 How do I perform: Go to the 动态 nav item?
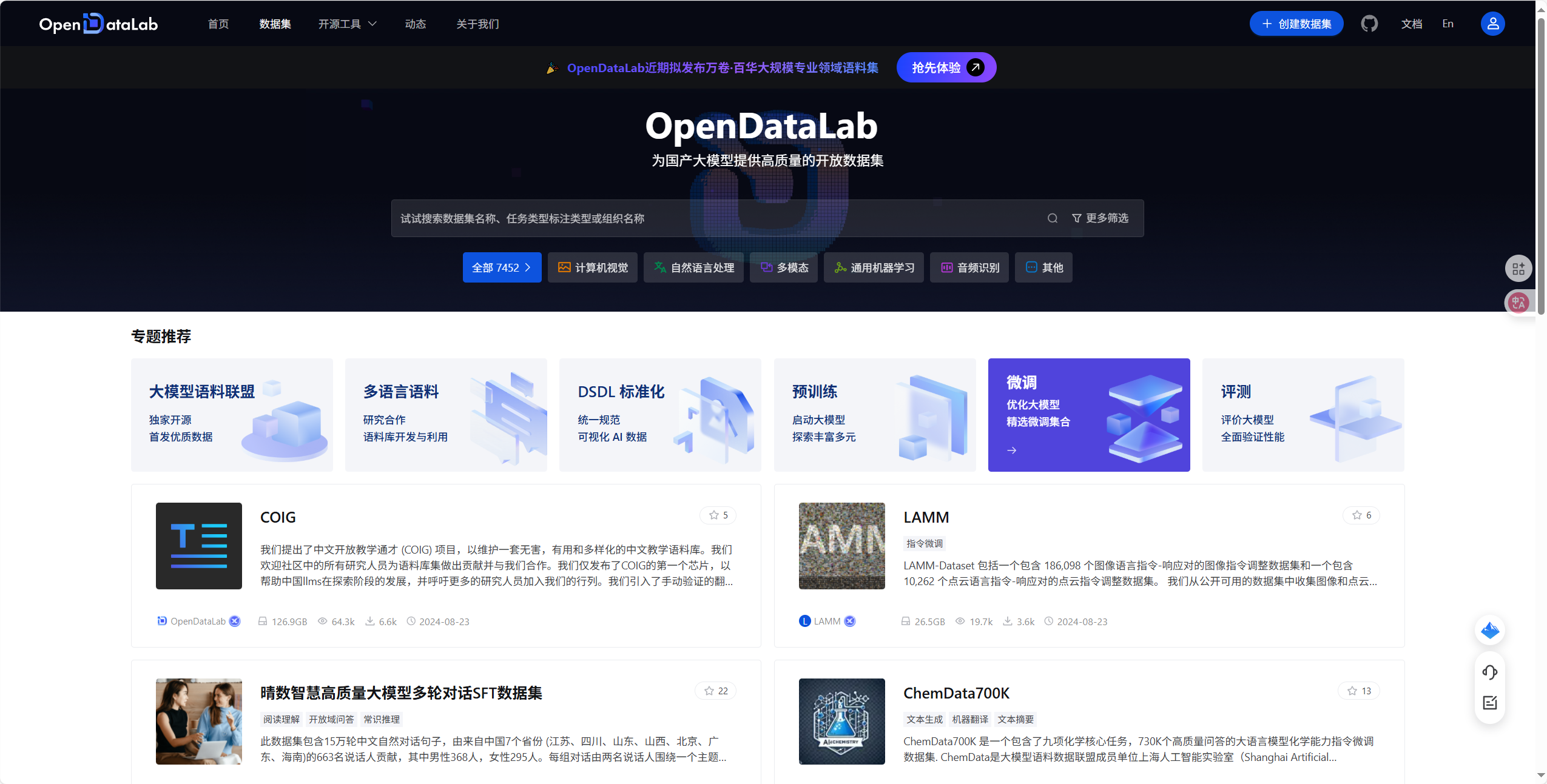point(415,24)
